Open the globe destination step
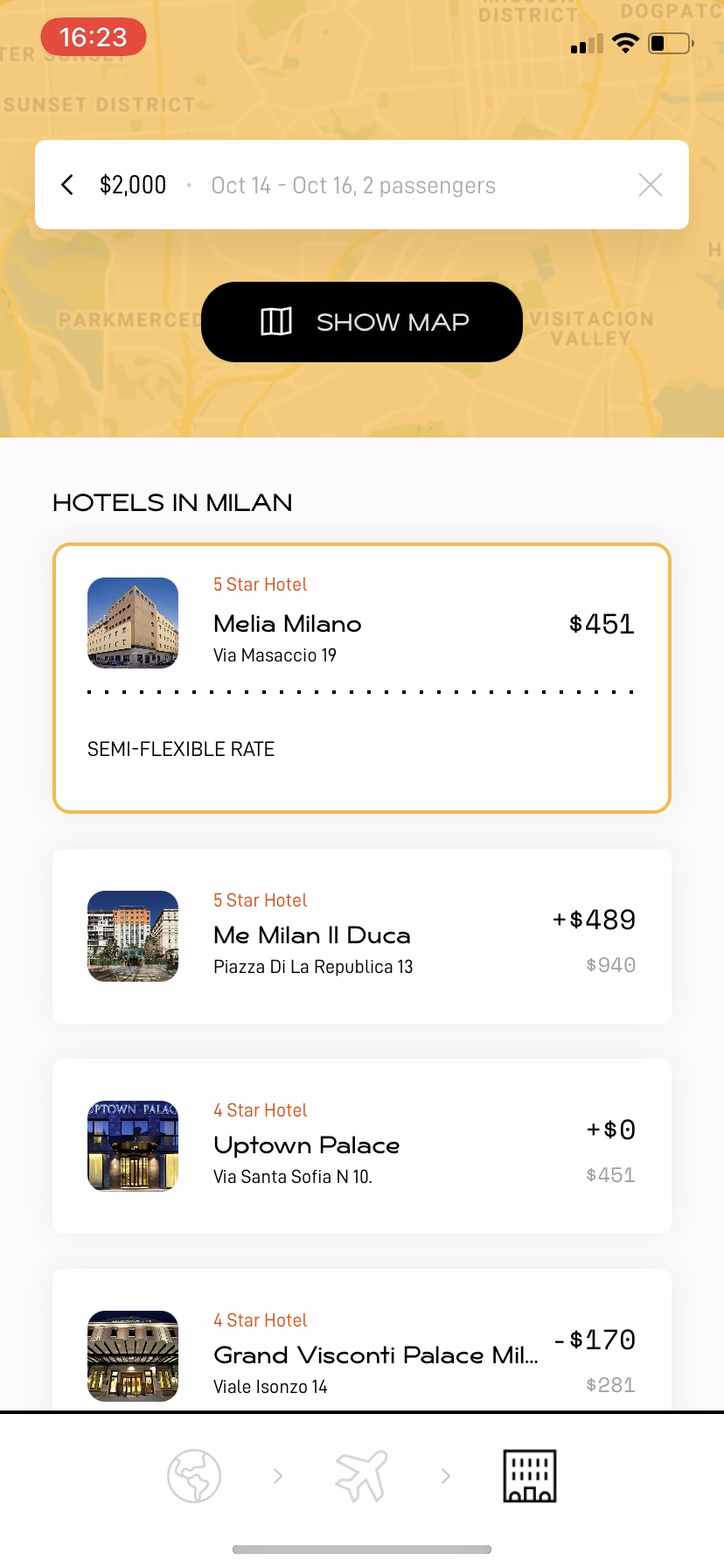 194,1476
